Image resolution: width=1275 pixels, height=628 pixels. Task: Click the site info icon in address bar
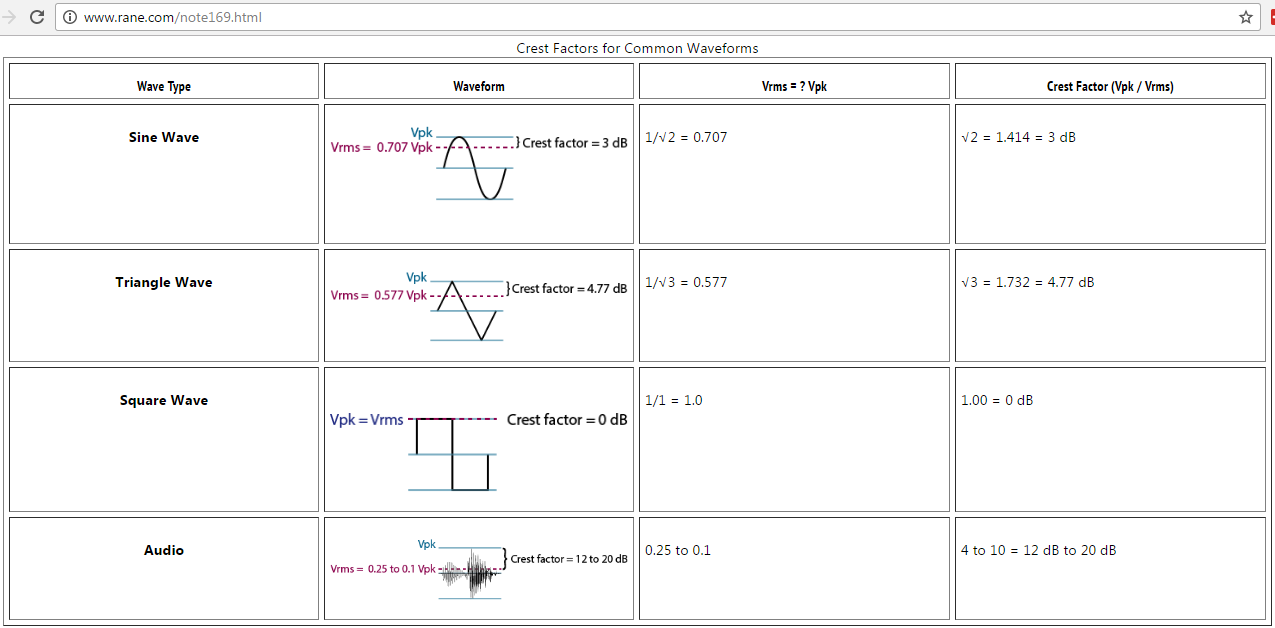(69, 17)
